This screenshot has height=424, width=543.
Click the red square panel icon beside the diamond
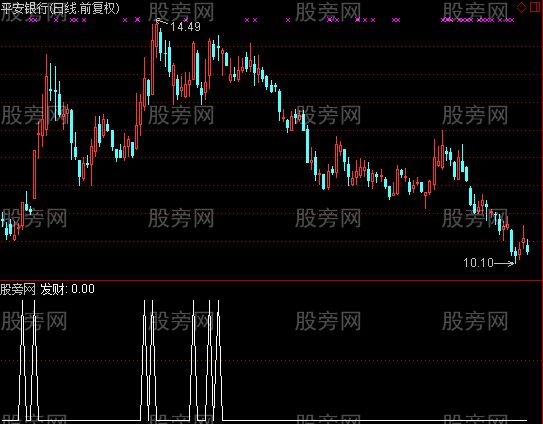pos(535,8)
